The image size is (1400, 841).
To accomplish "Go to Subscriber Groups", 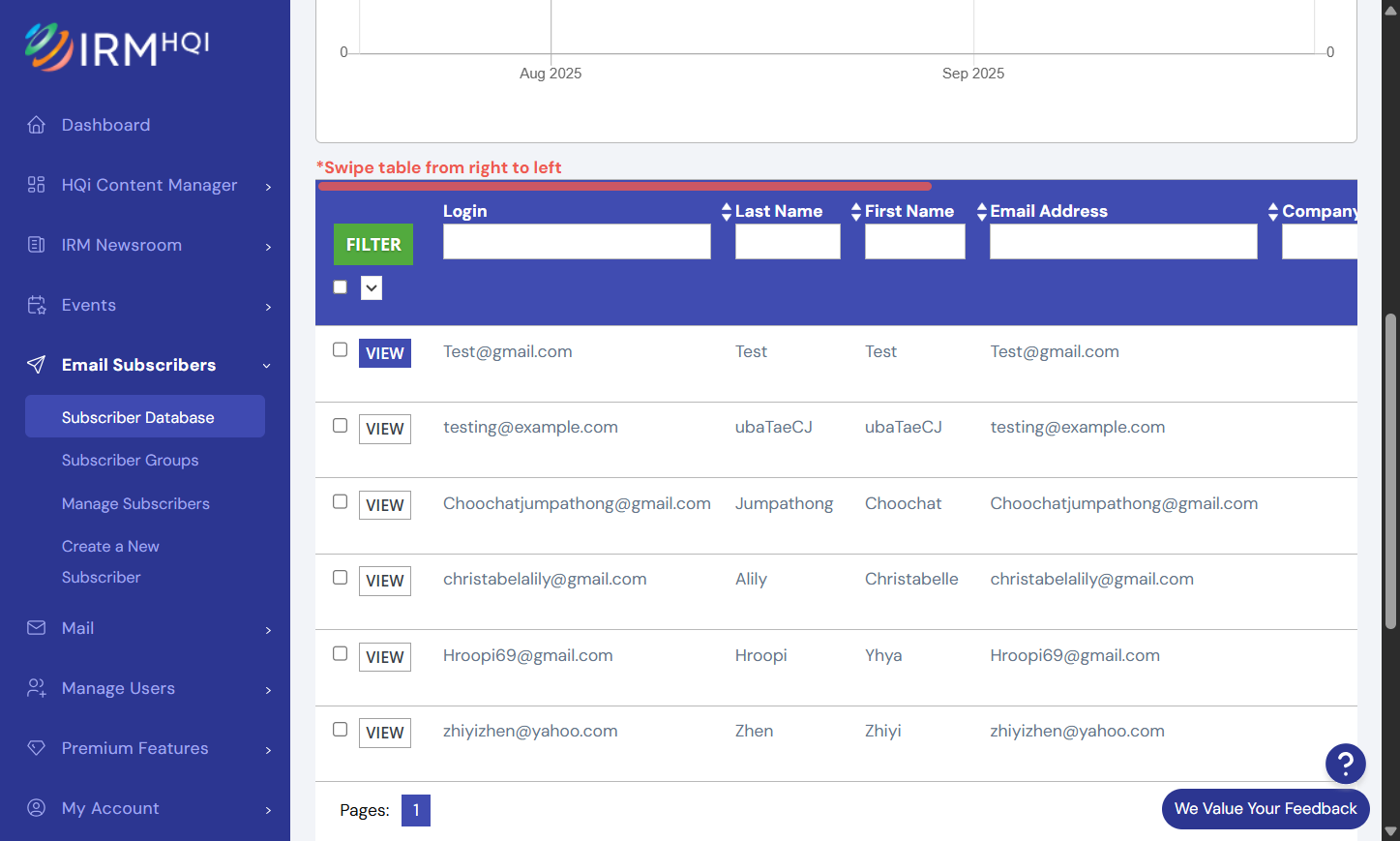I will [x=130, y=461].
